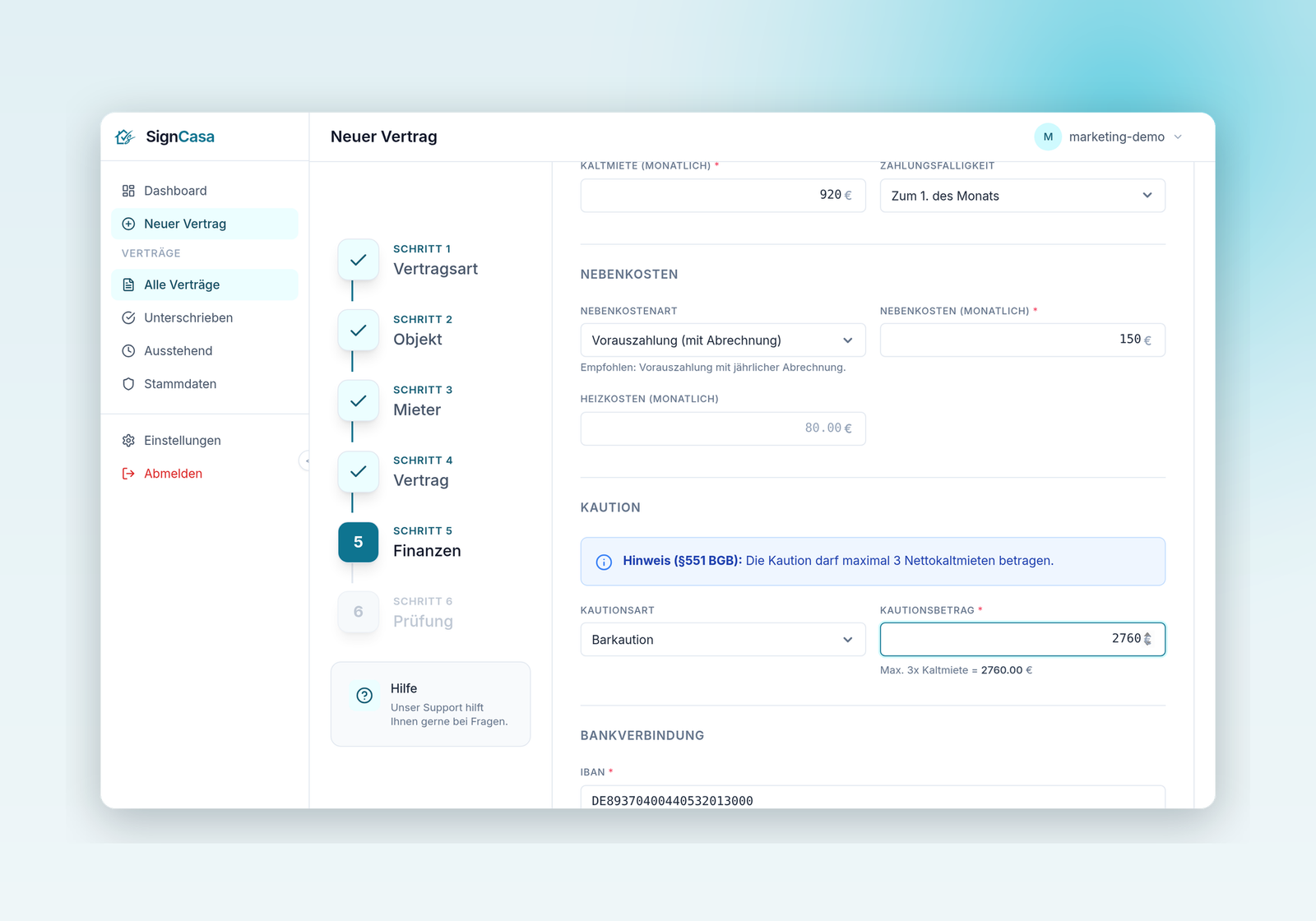
Task: Open Einstellungen page
Action: pos(204,441)
